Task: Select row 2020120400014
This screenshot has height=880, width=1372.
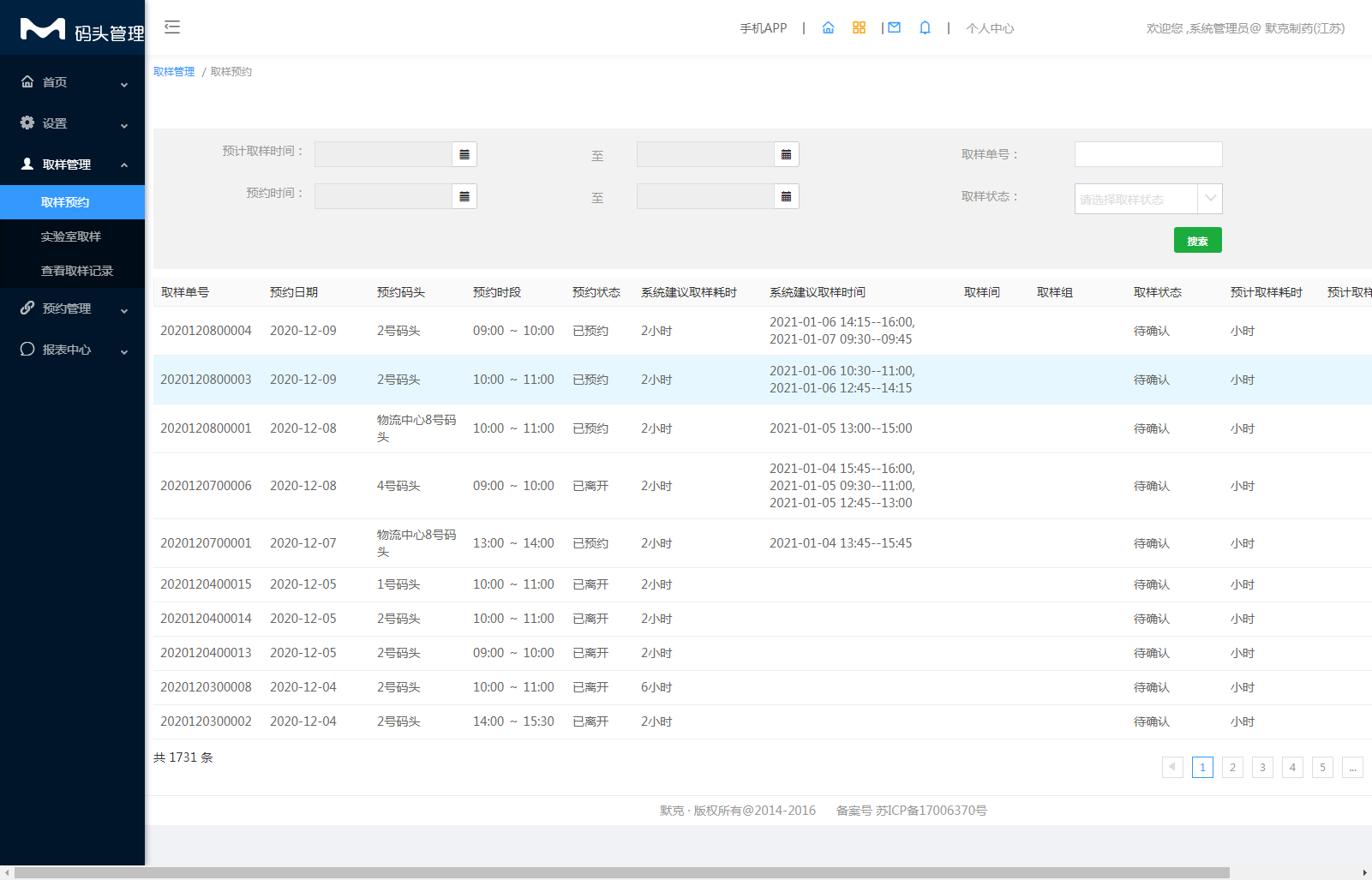Action: [x=763, y=619]
